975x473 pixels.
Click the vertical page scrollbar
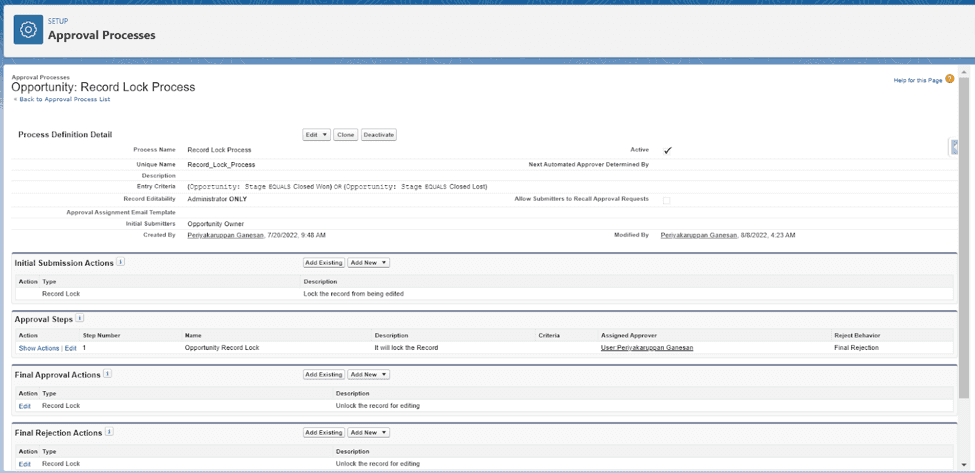[x=964, y=236]
